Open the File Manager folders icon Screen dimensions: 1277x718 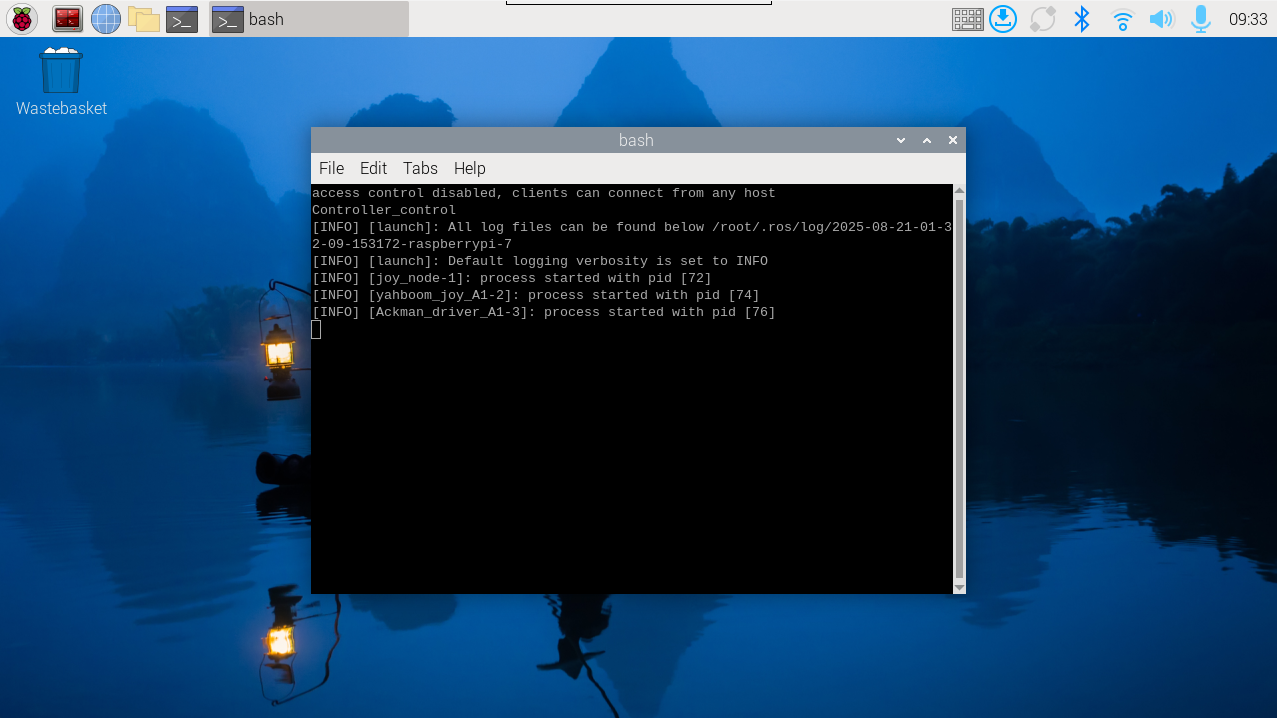(144, 19)
